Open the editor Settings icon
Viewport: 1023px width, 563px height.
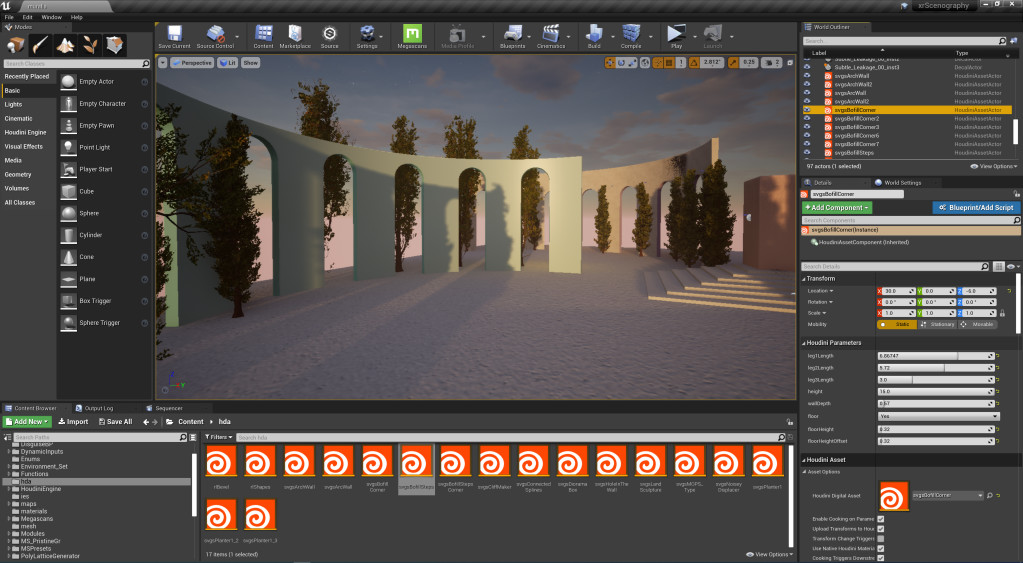click(367, 35)
